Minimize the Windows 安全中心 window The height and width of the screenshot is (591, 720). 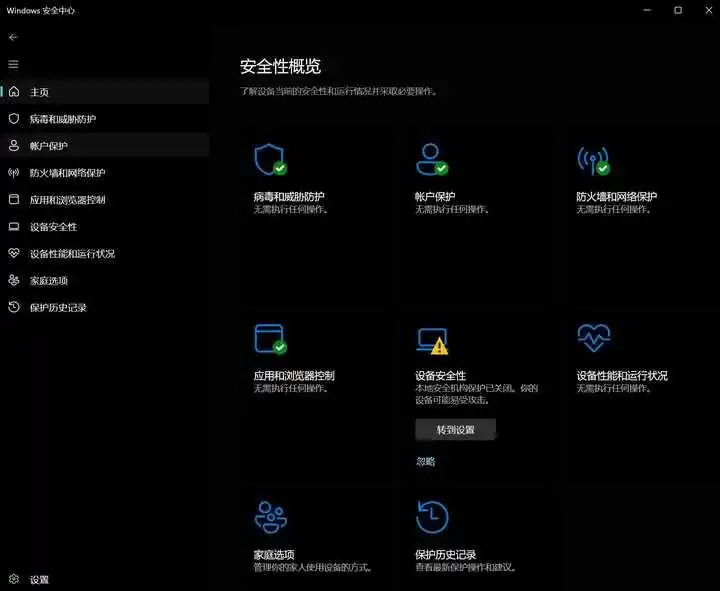[x=647, y=10]
